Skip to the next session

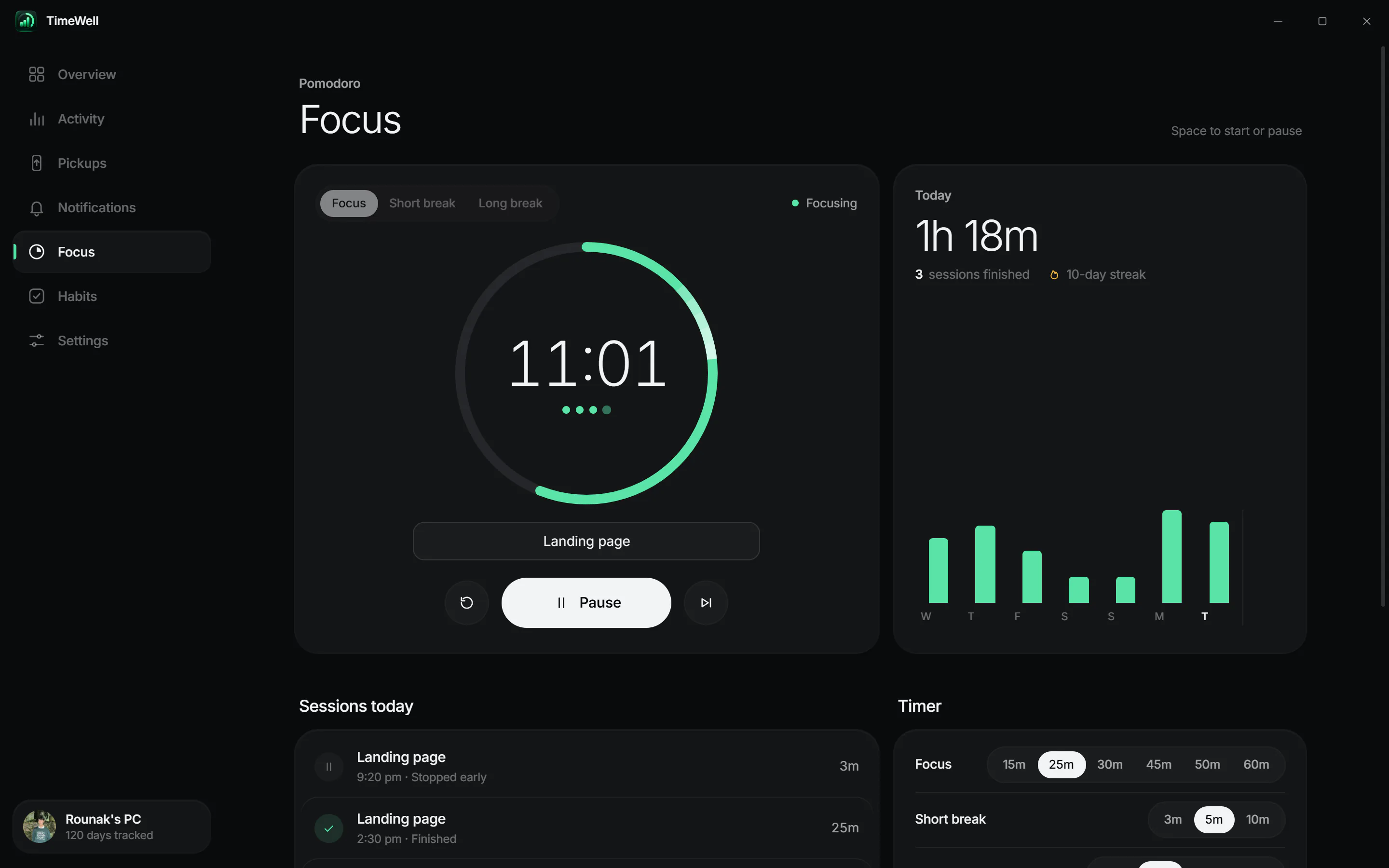[706, 603]
